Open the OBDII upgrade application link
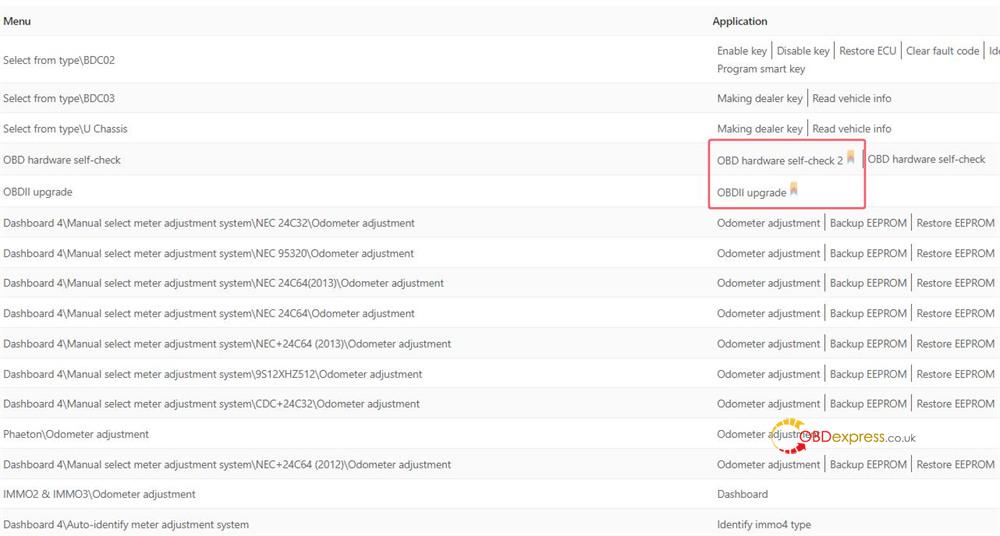Image resolution: width=1000 pixels, height=536 pixels. (x=751, y=193)
